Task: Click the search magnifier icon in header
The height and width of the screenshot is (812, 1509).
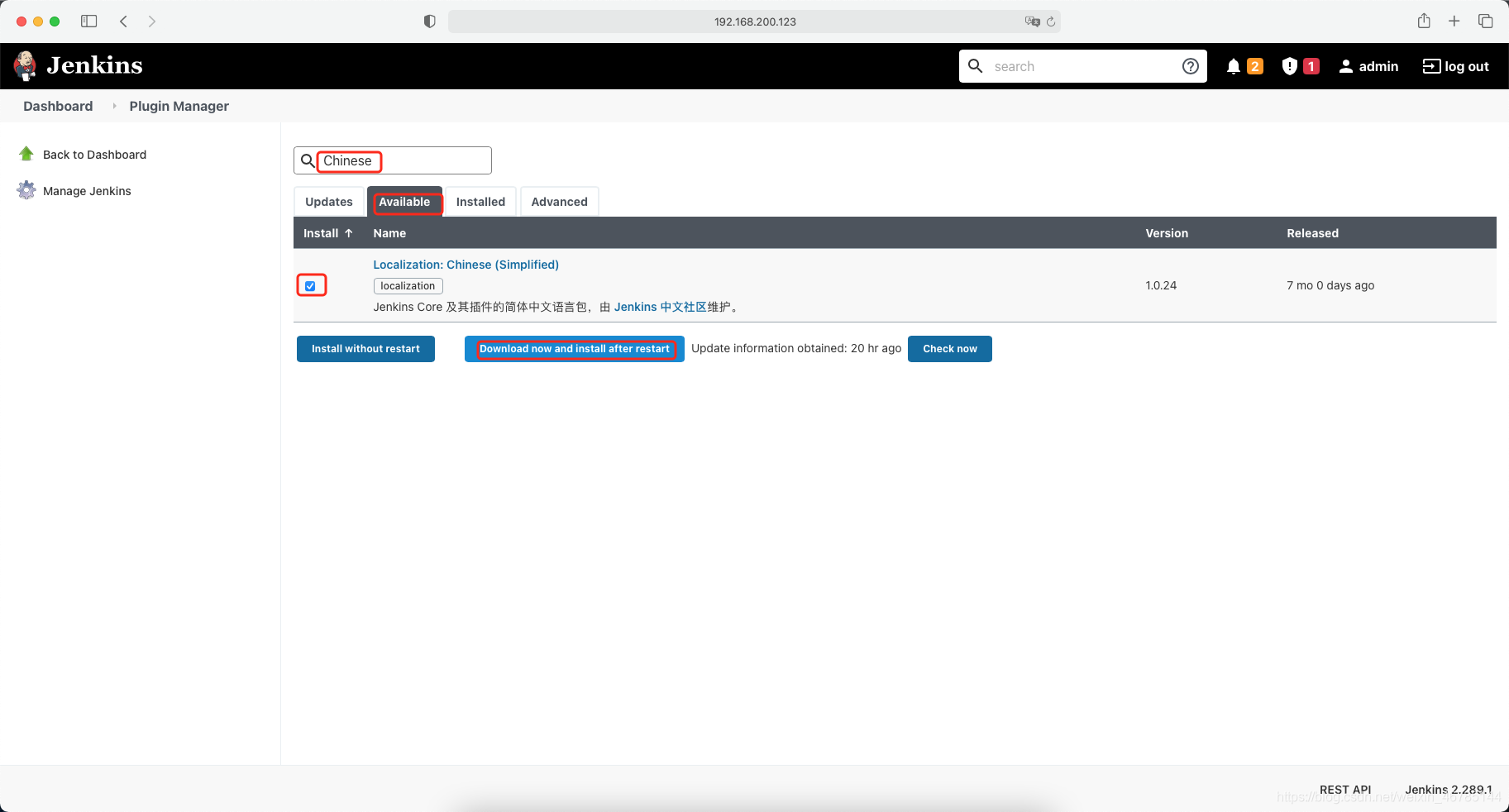Action: pyautogui.click(x=976, y=66)
